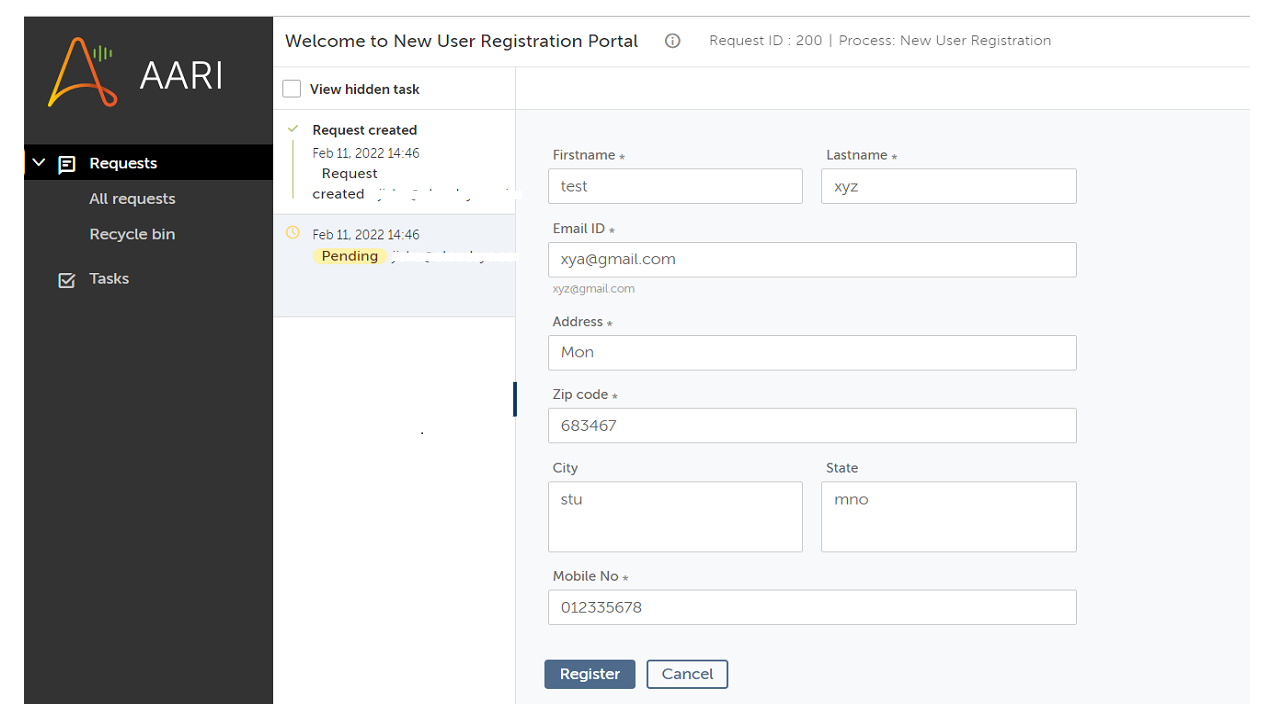Click the Firstname input field
This screenshot has width=1280, height=720.
pos(675,186)
